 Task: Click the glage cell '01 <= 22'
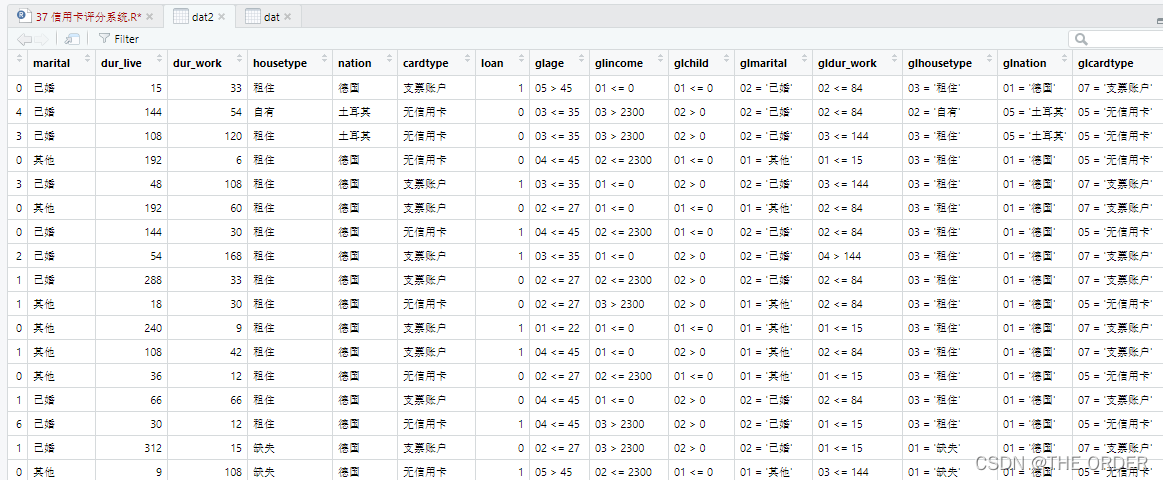pos(559,327)
